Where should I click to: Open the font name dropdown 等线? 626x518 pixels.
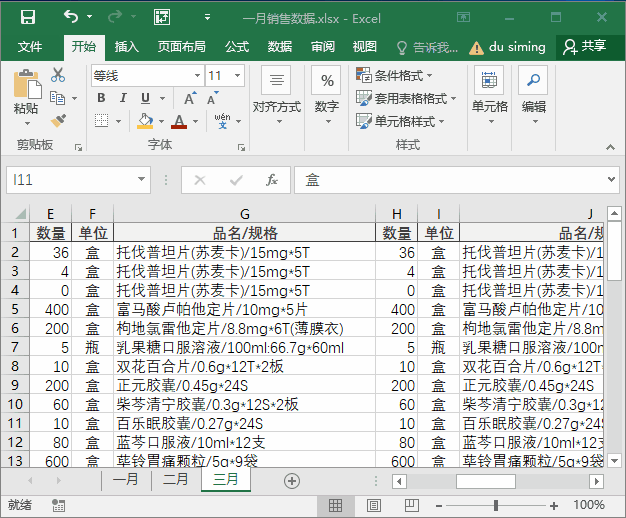(x=197, y=75)
